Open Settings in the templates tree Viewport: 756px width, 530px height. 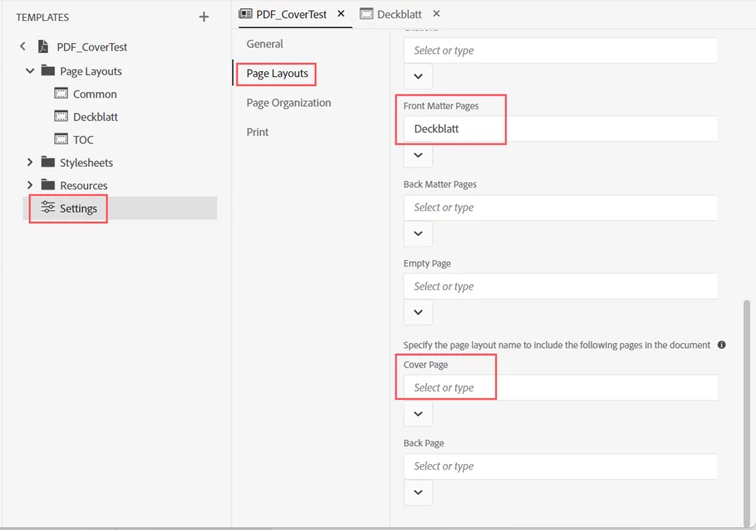pyautogui.click(x=120, y=208)
